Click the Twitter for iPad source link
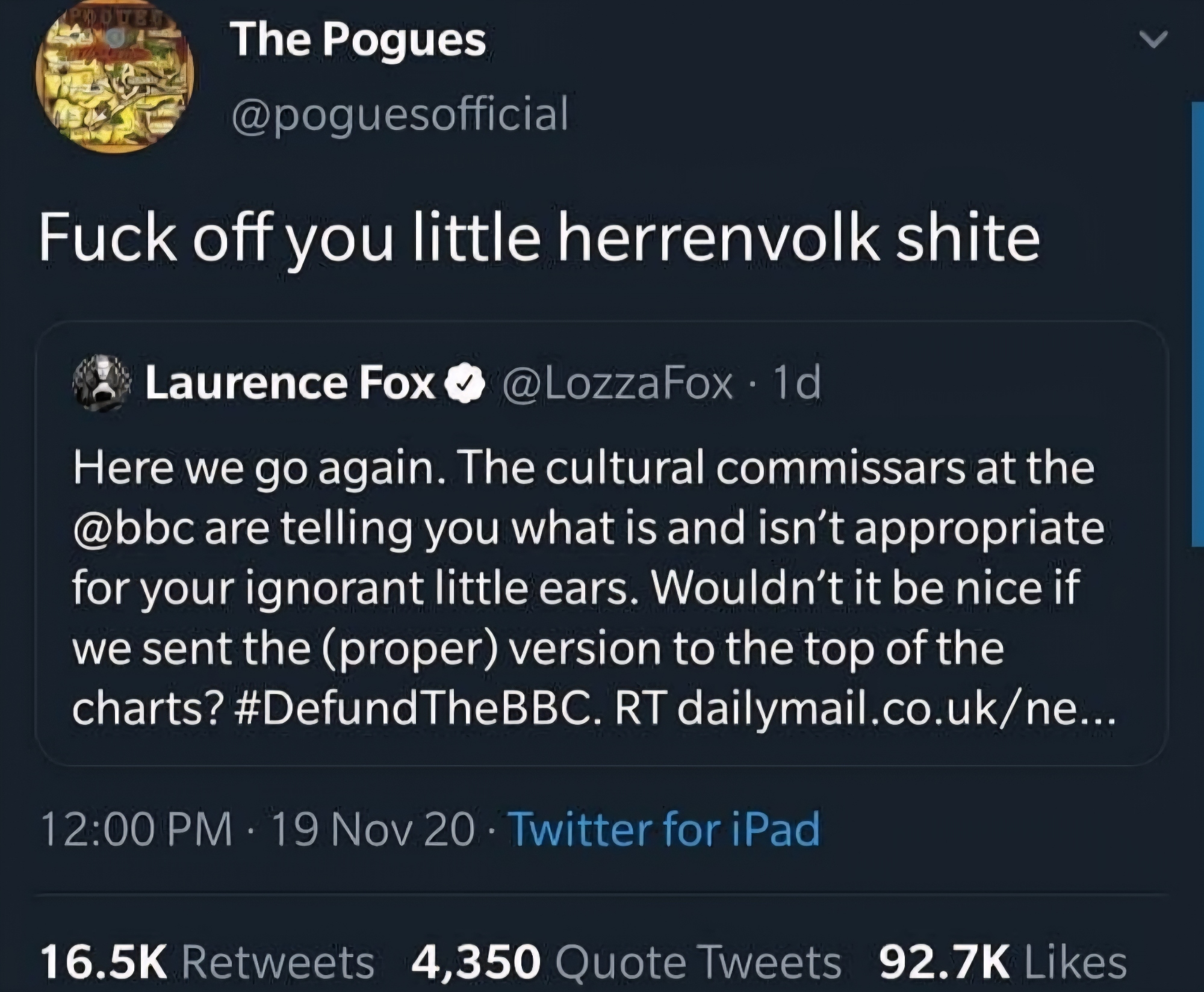 [665, 829]
